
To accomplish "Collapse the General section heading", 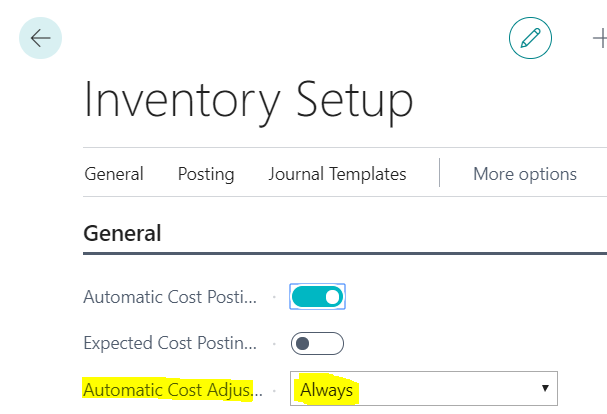I will pos(122,233).
